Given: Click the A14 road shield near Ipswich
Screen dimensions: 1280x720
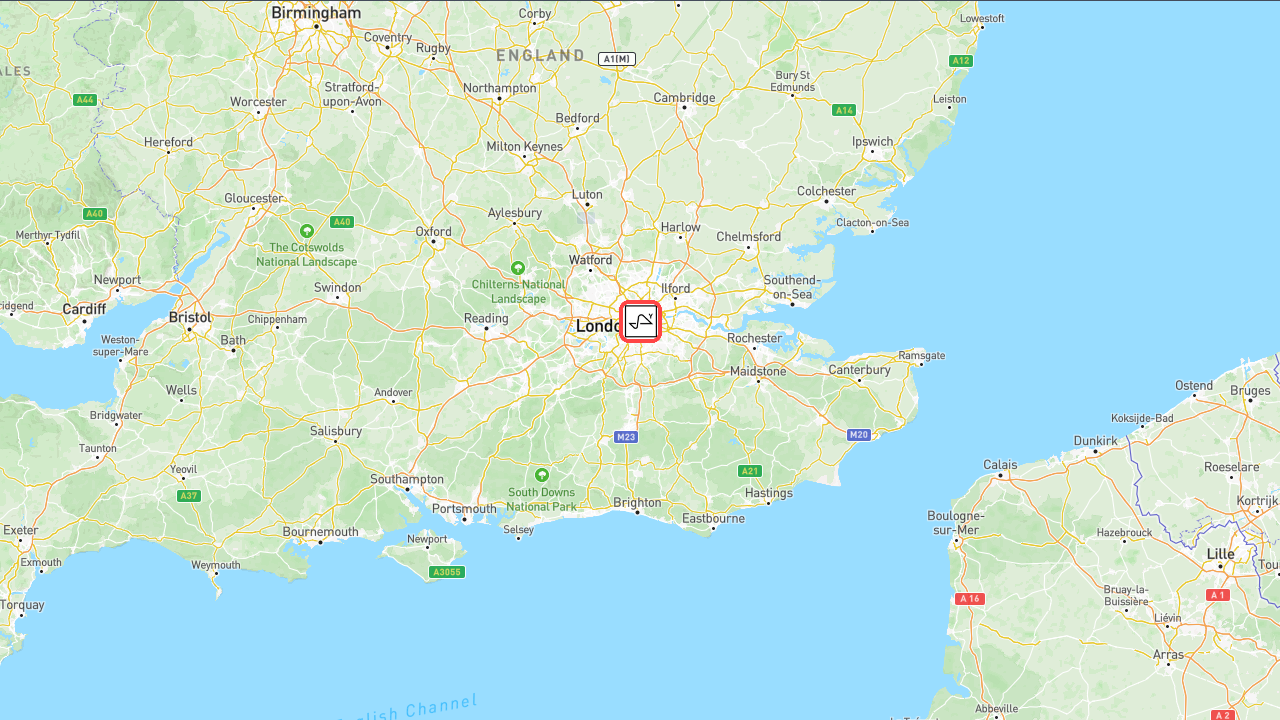Looking at the screenshot, I should (844, 110).
